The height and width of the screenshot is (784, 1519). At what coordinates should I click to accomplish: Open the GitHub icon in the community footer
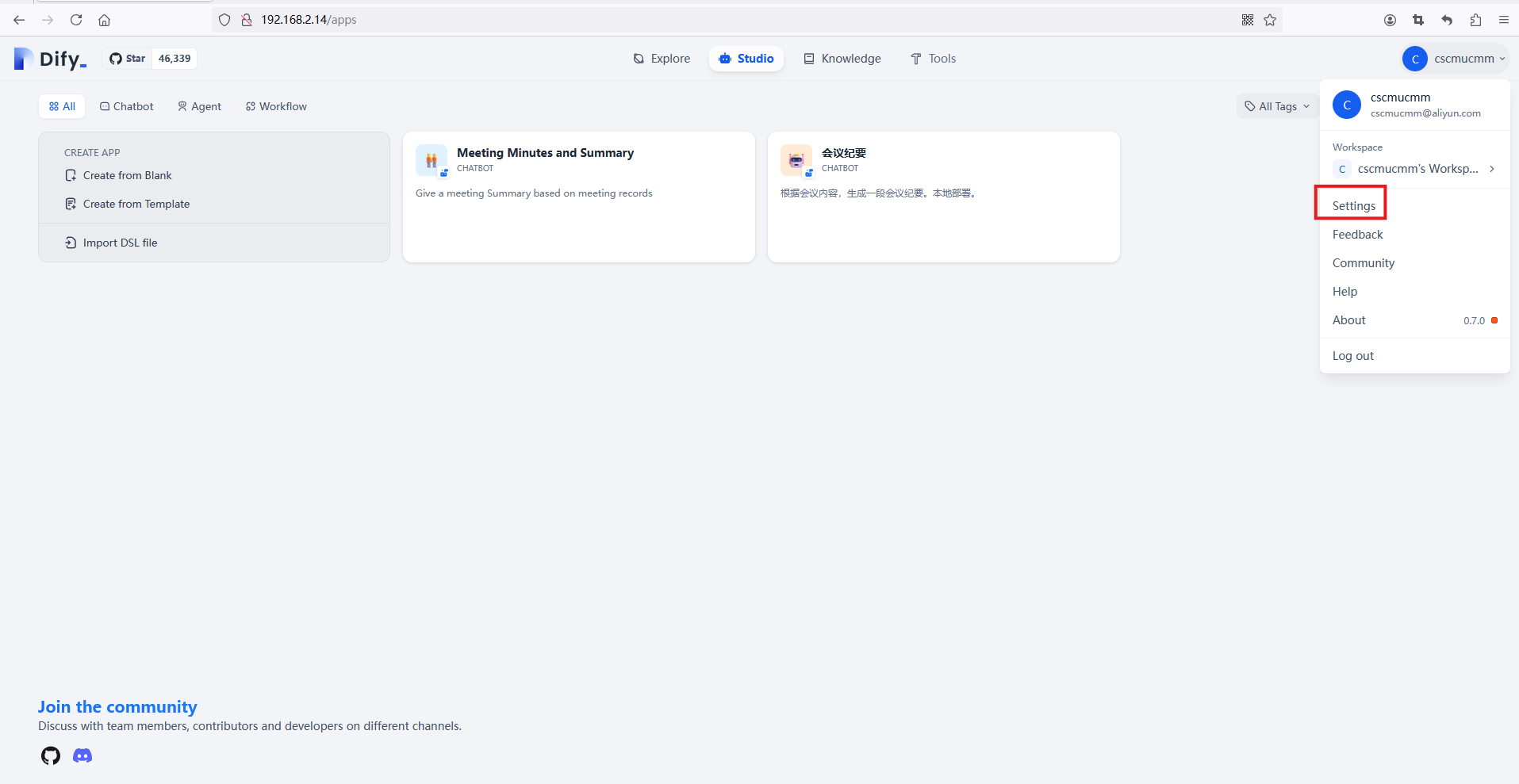click(x=51, y=755)
